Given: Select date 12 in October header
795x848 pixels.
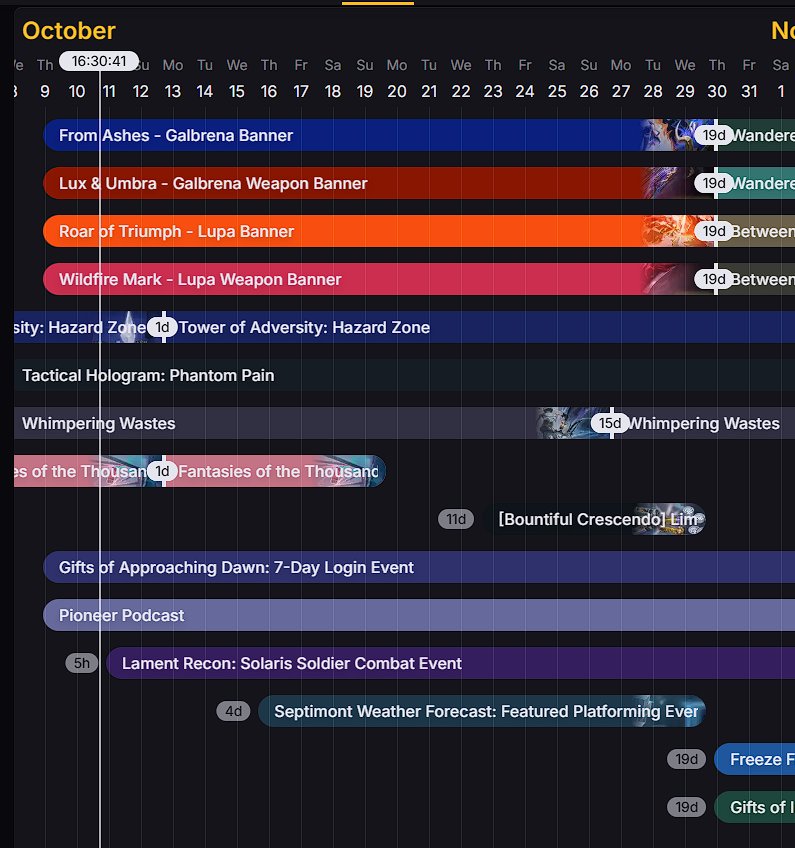Looking at the screenshot, I should coord(141,91).
